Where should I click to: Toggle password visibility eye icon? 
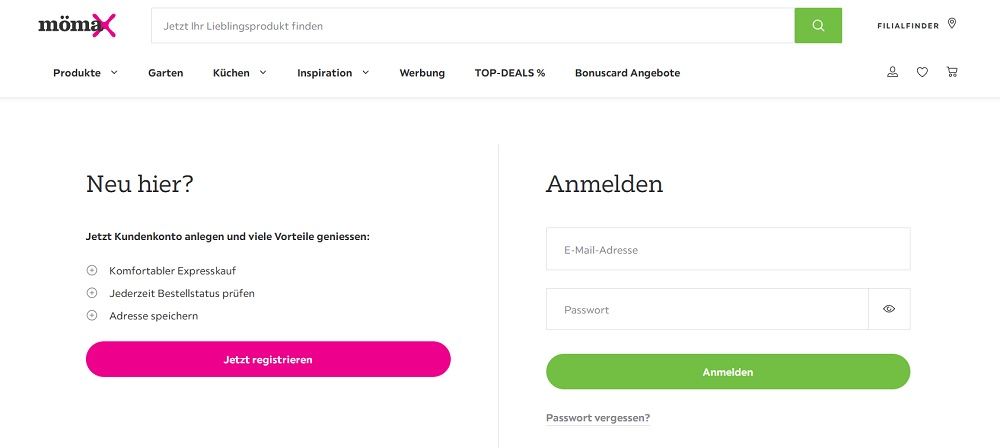[x=889, y=309]
